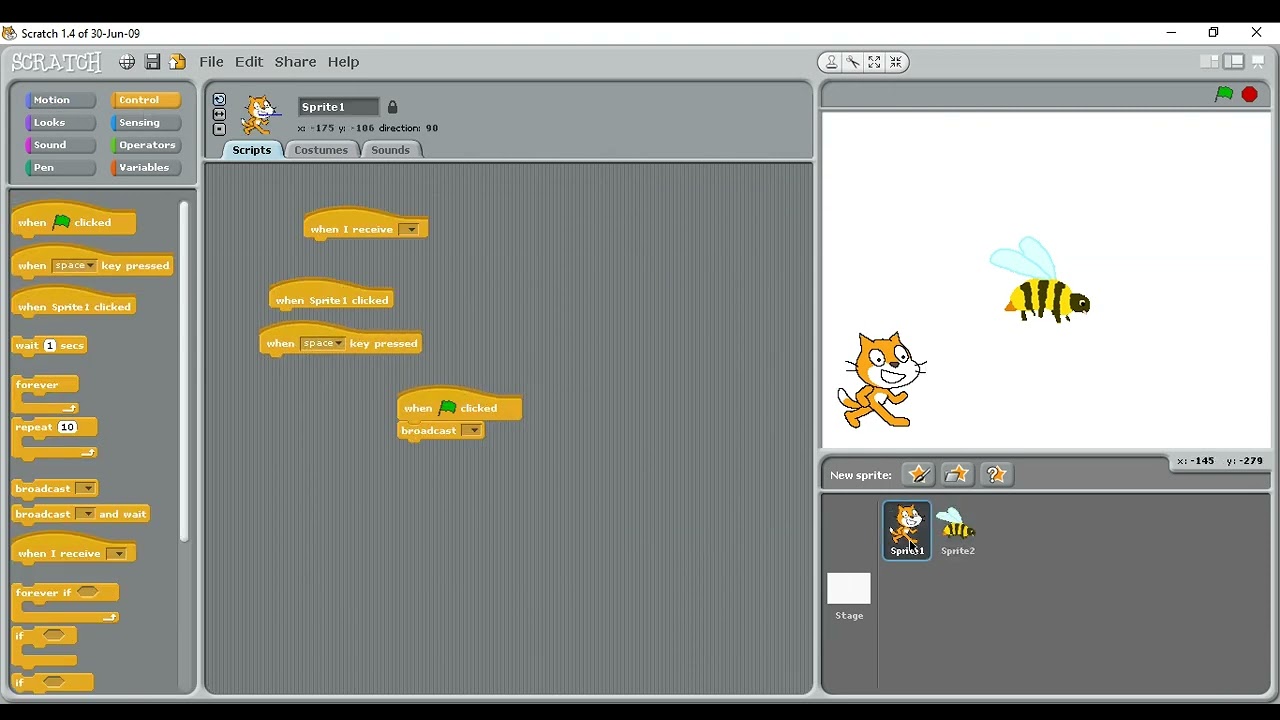Open dropdown on palette 'broadcast and wait' block

pos(85,514)
